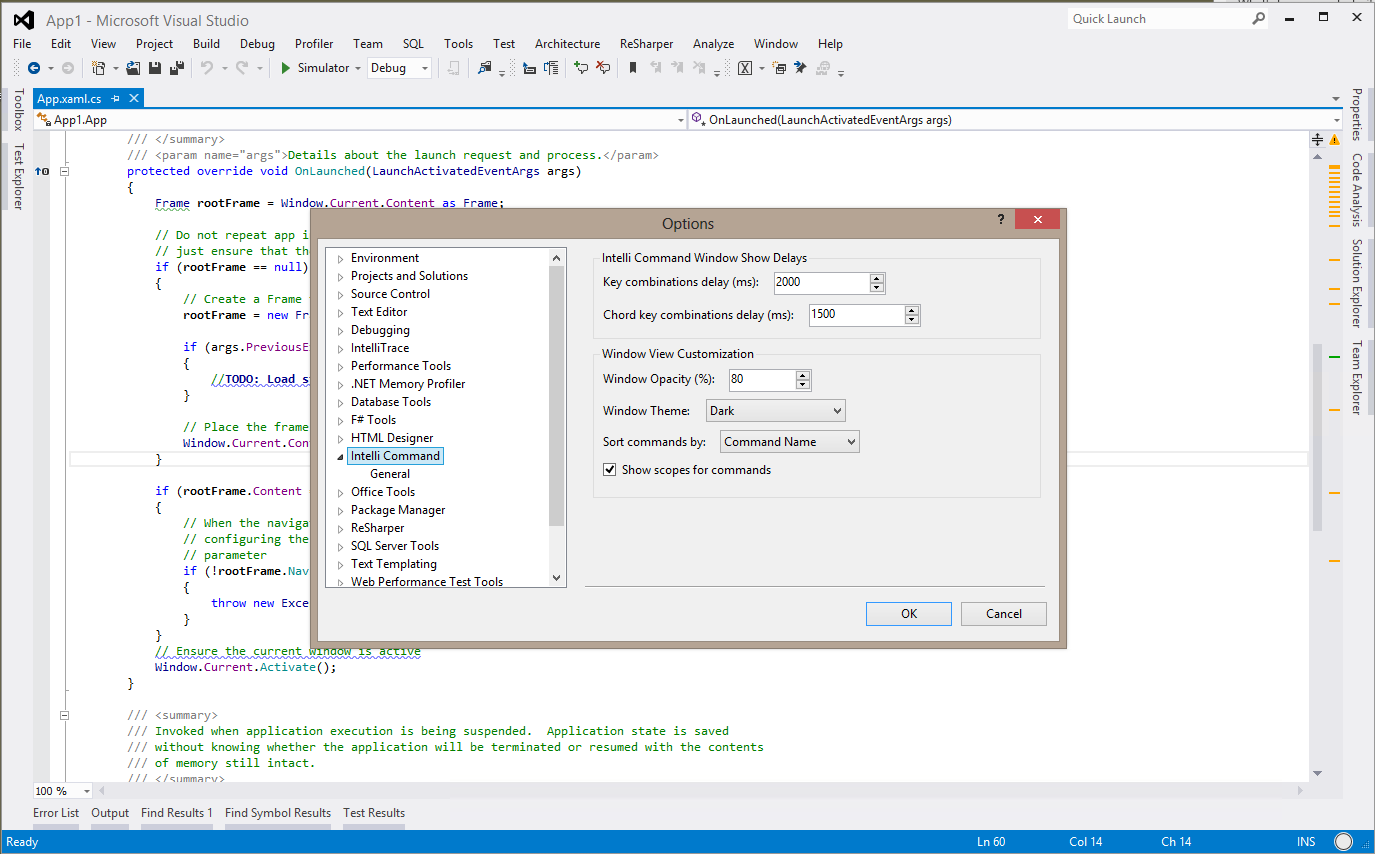Open the Team Explorer side tab

tap(1357, 377)
